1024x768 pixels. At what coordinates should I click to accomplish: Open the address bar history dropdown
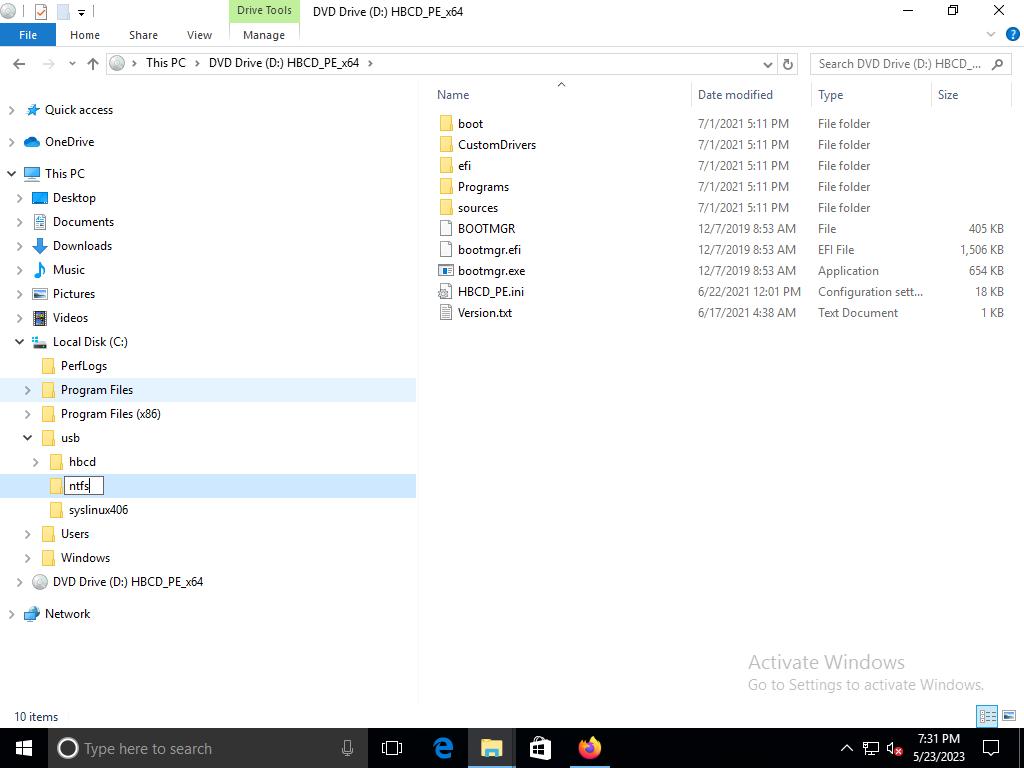767,63
